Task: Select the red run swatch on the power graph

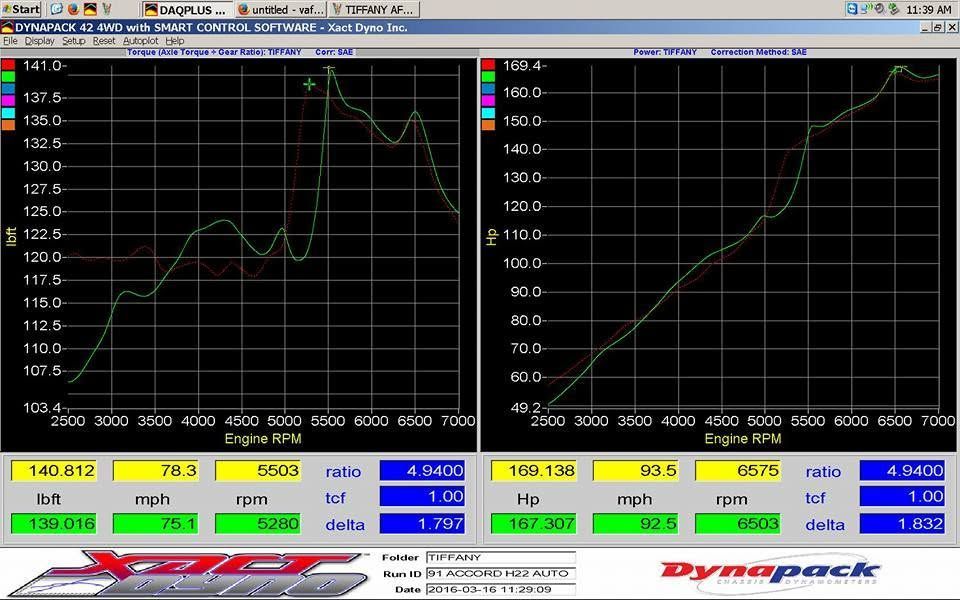Action: pyautogui.click(x=488, y=65)
